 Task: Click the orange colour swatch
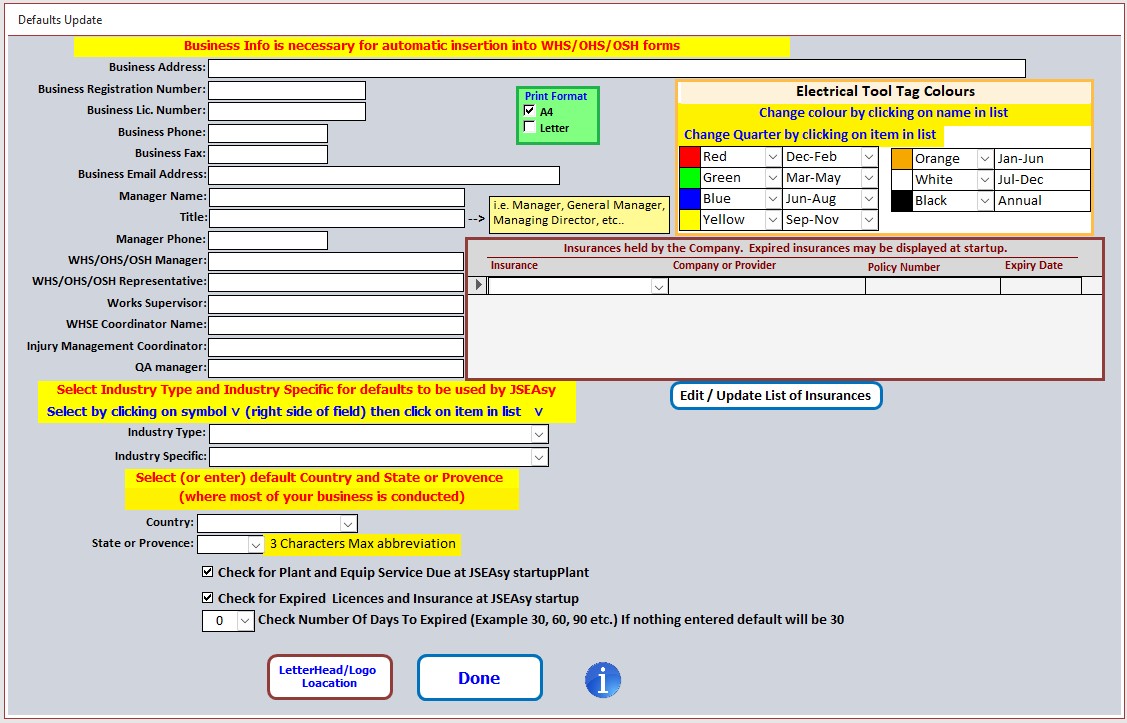point(902,159)
